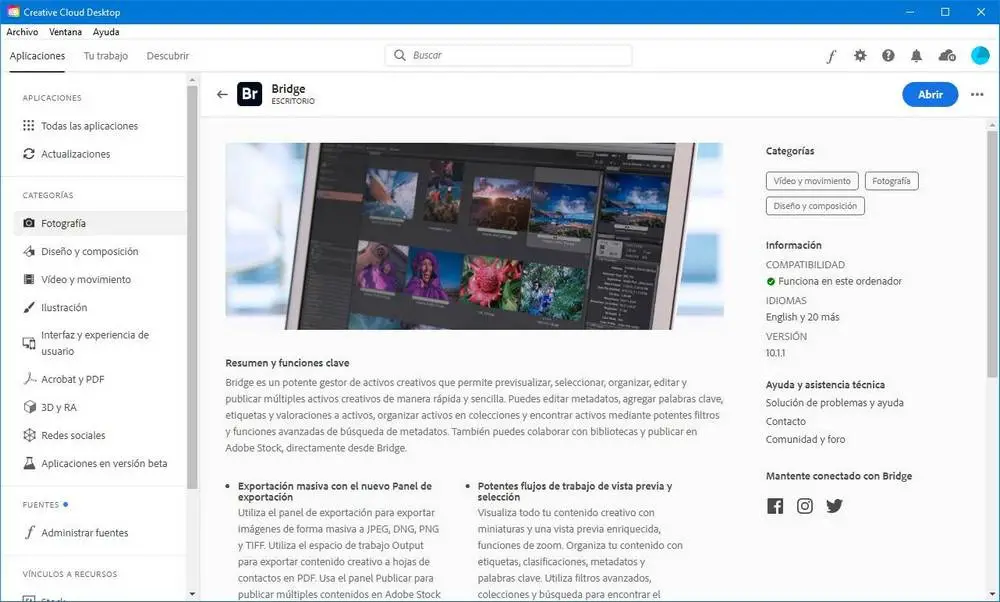The height and width of the screenshot is (602, 1000).
Task: Click the search magnifier icon
Action: (400, 55)
